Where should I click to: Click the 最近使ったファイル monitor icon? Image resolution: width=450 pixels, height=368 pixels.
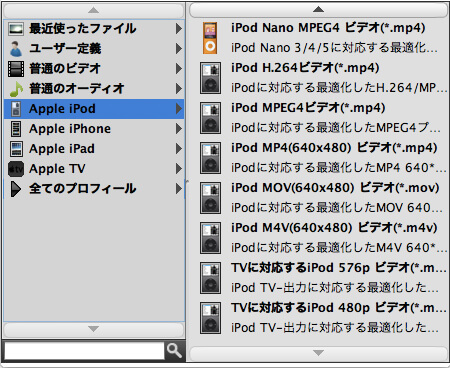coord(16,29)
